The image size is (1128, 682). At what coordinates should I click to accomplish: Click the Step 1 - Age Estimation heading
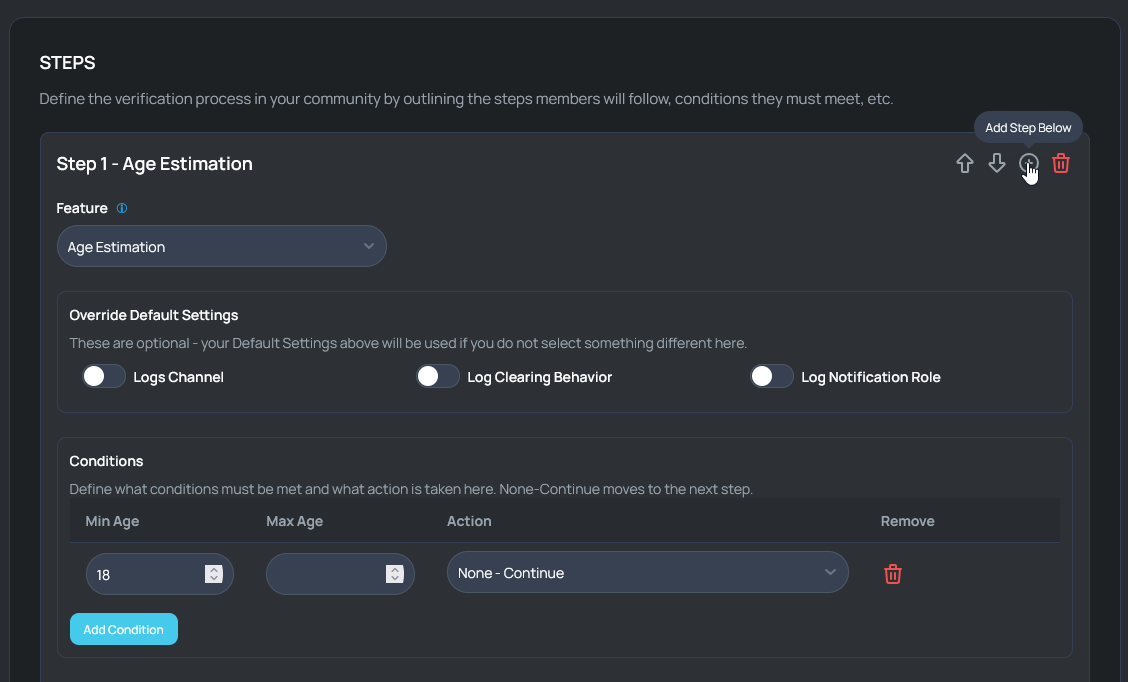(x=154, y=164)
